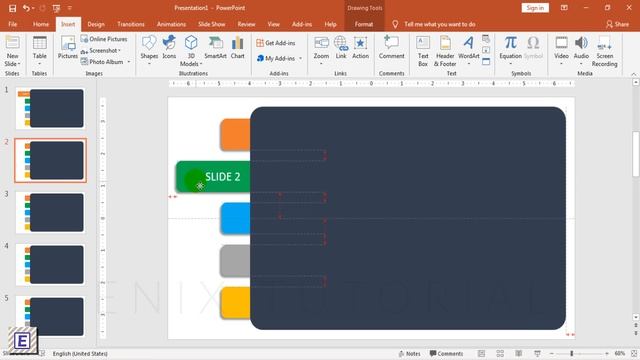Toggle the Comments pane
640x360 pixels.
point(446,353)
